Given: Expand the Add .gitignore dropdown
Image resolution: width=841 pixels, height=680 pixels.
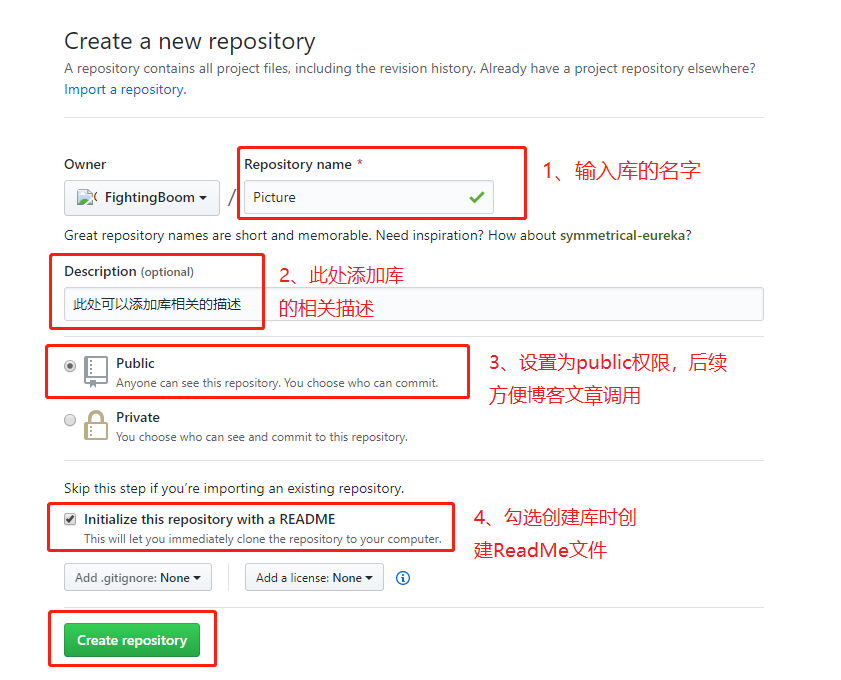Looking at the screenshot, I should (x=138, y=578).
